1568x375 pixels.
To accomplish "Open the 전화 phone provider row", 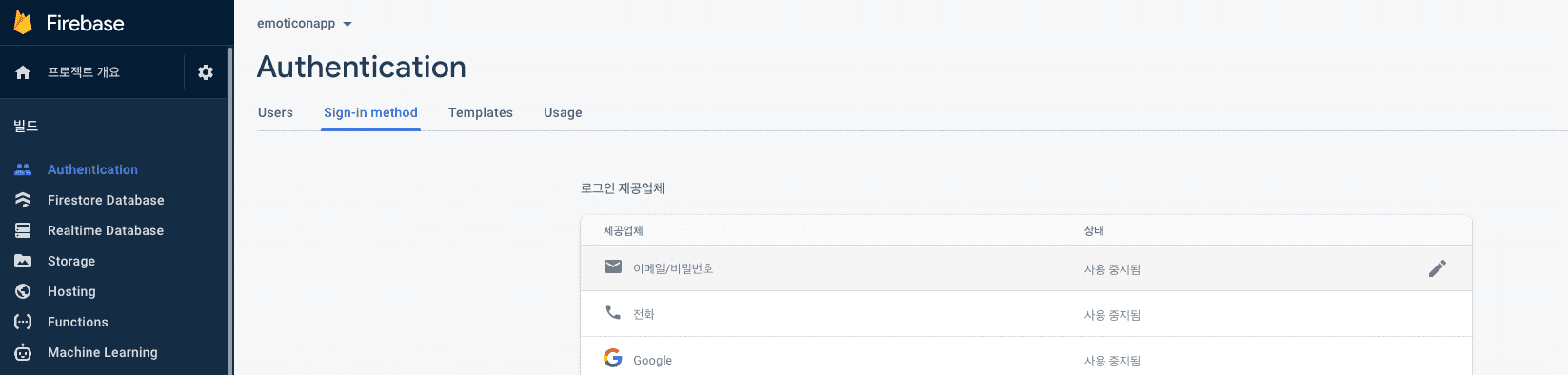I will [1026, 314].
